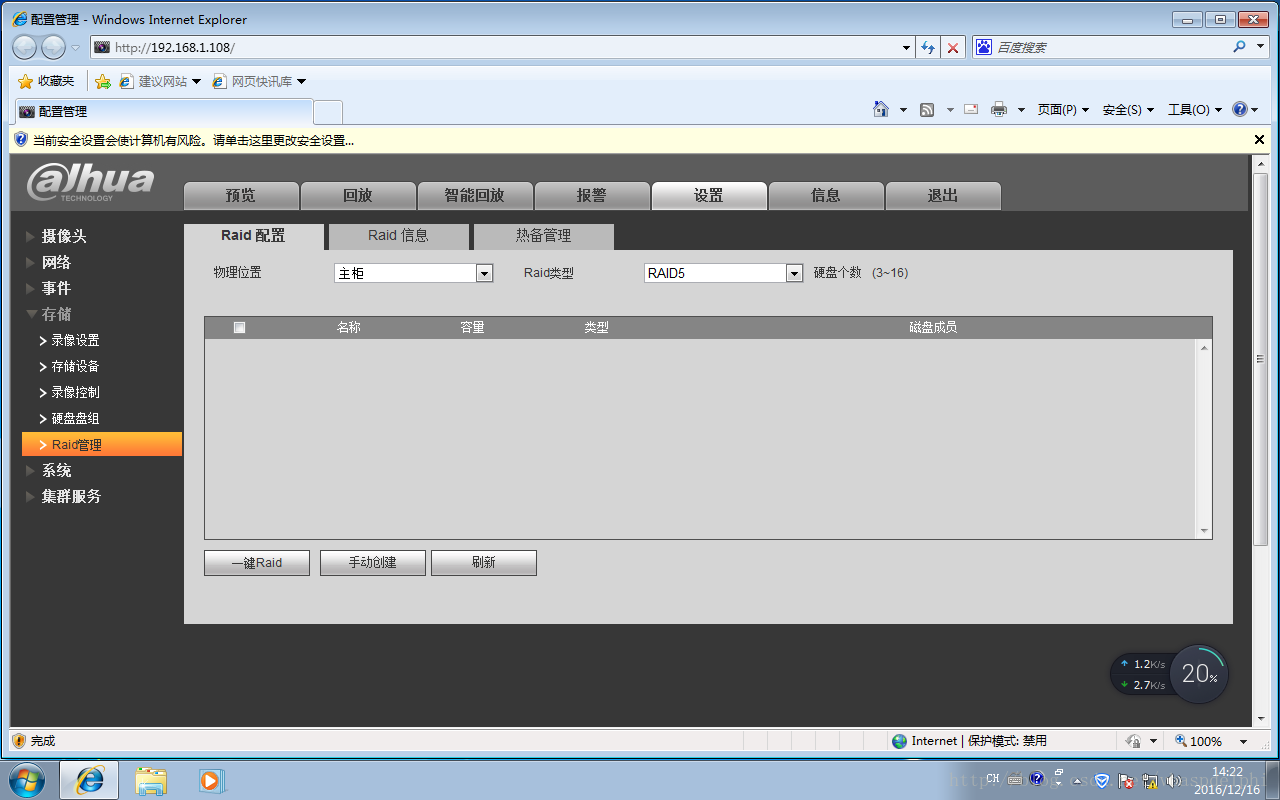Open the 收藏夹 favorites star button
Image resolution: width=1280 pixels, height=800 pixels.
(x=46, y=81)
